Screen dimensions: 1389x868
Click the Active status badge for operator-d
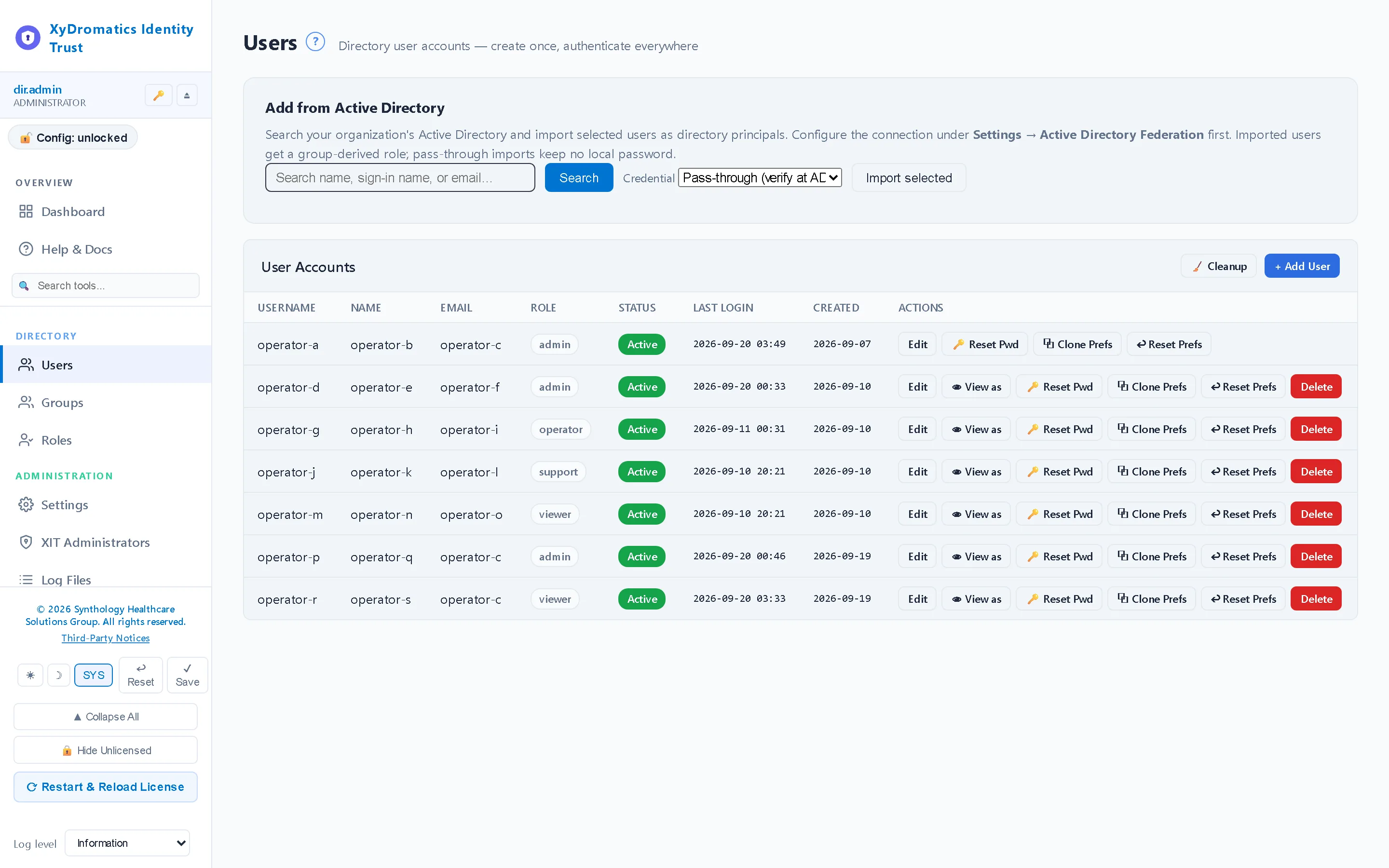(642, 387)
